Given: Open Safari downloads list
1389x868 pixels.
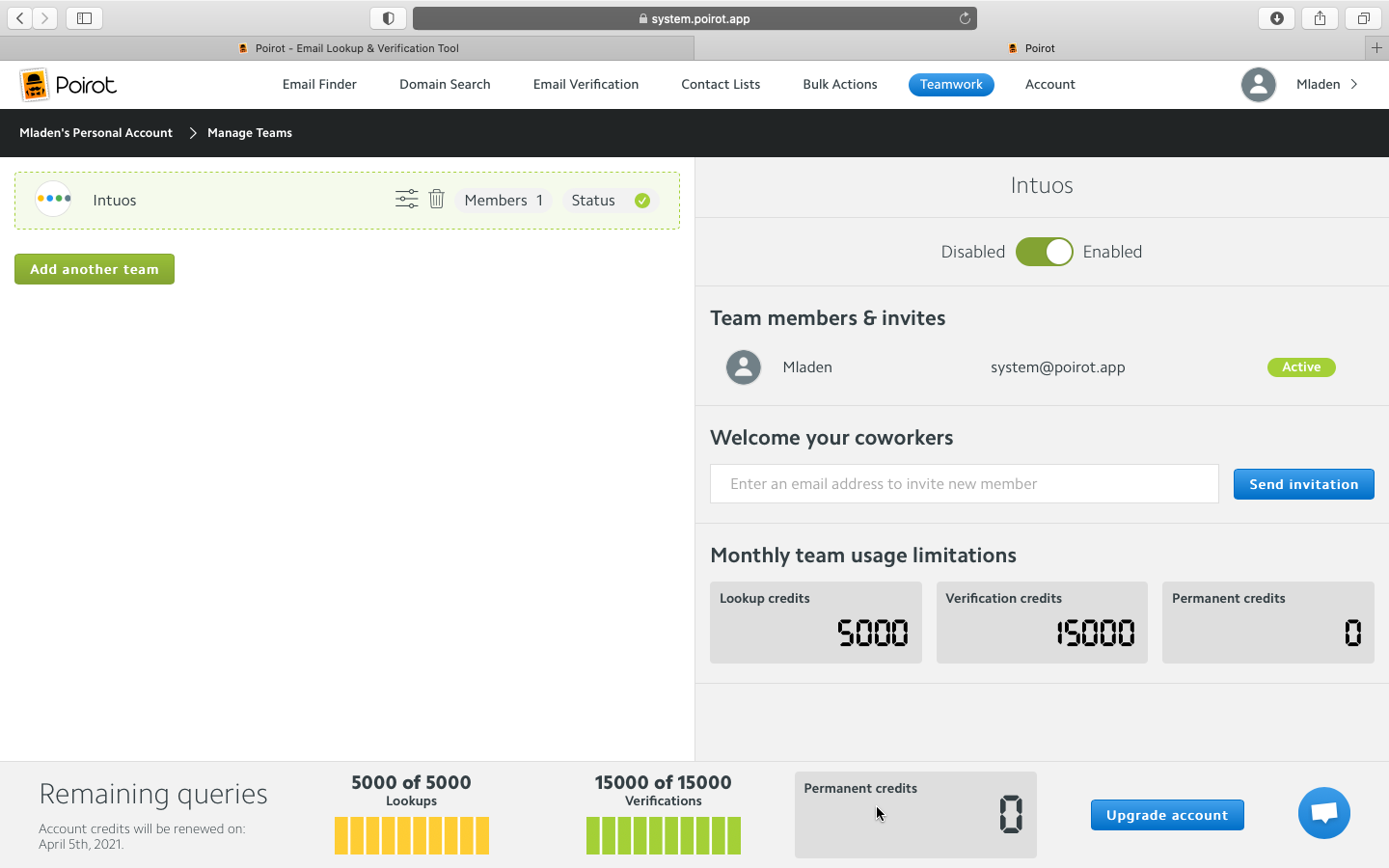Looking at the screenshot, I should tap(1276, 18).
